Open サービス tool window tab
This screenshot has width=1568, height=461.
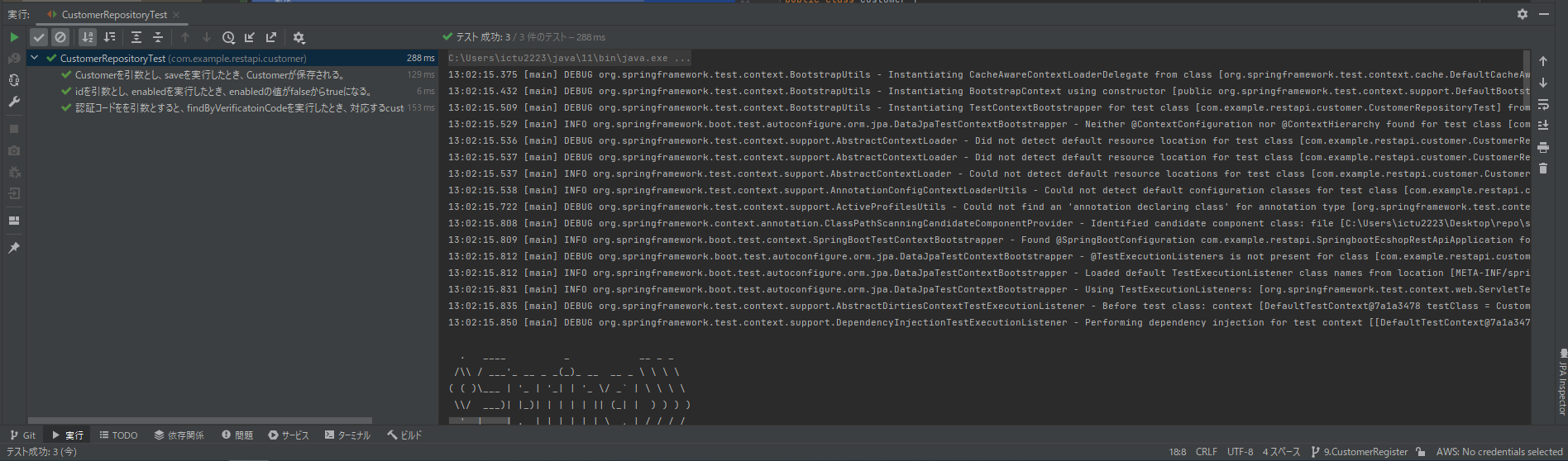(289, 435)
